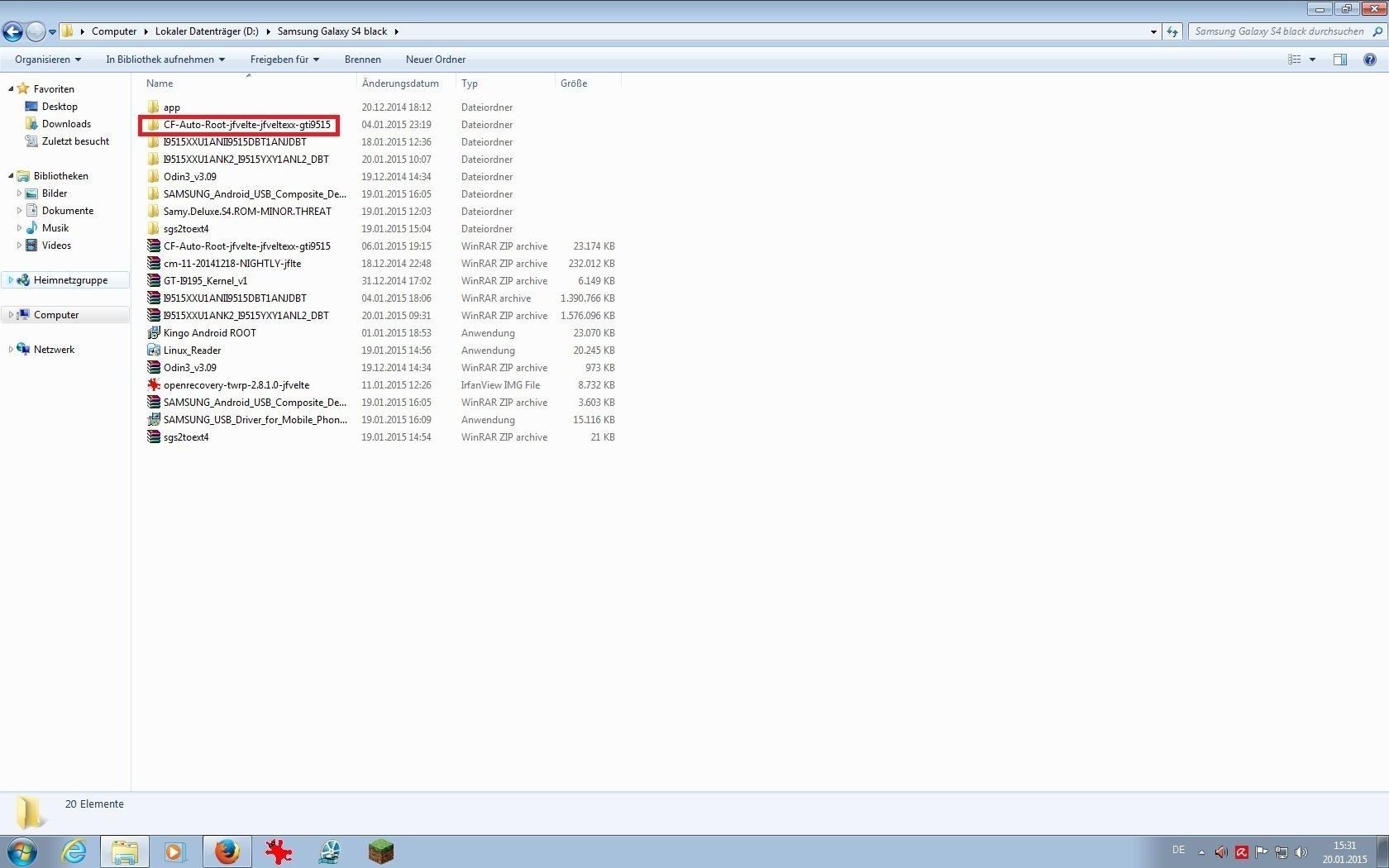The height and width of the screenshot is (868, 1389).
Task: Select the 'app' folder icon
Action: point(153,107)
